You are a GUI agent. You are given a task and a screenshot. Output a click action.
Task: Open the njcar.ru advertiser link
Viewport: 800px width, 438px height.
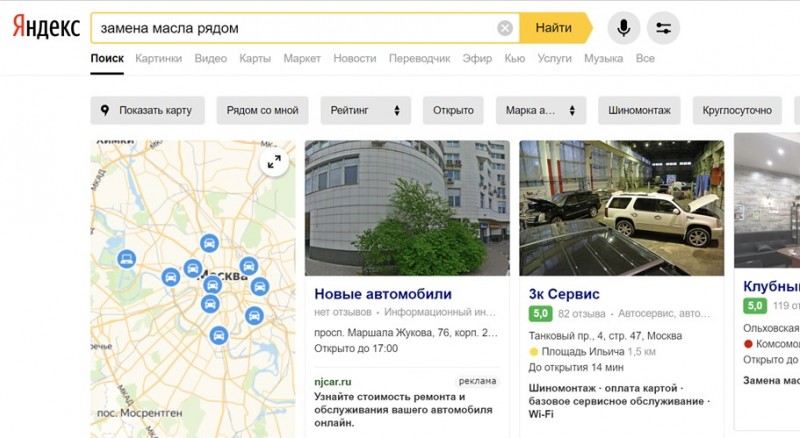pyautogui.click(x=333, y=382)
